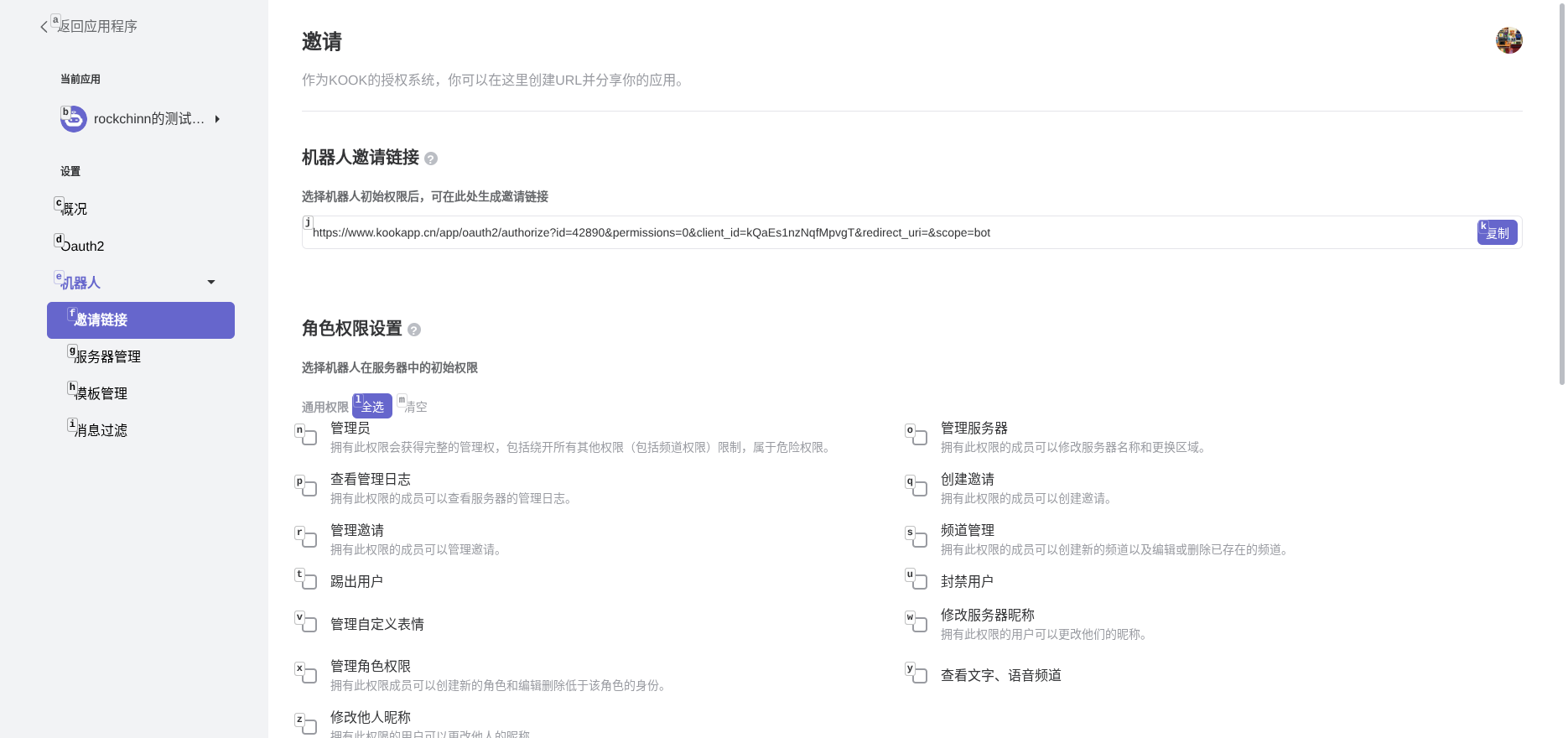Viewport: 1568px width, 738px height.
Task: Click the page vertical scrollbar
Action: pos(1560,193)
